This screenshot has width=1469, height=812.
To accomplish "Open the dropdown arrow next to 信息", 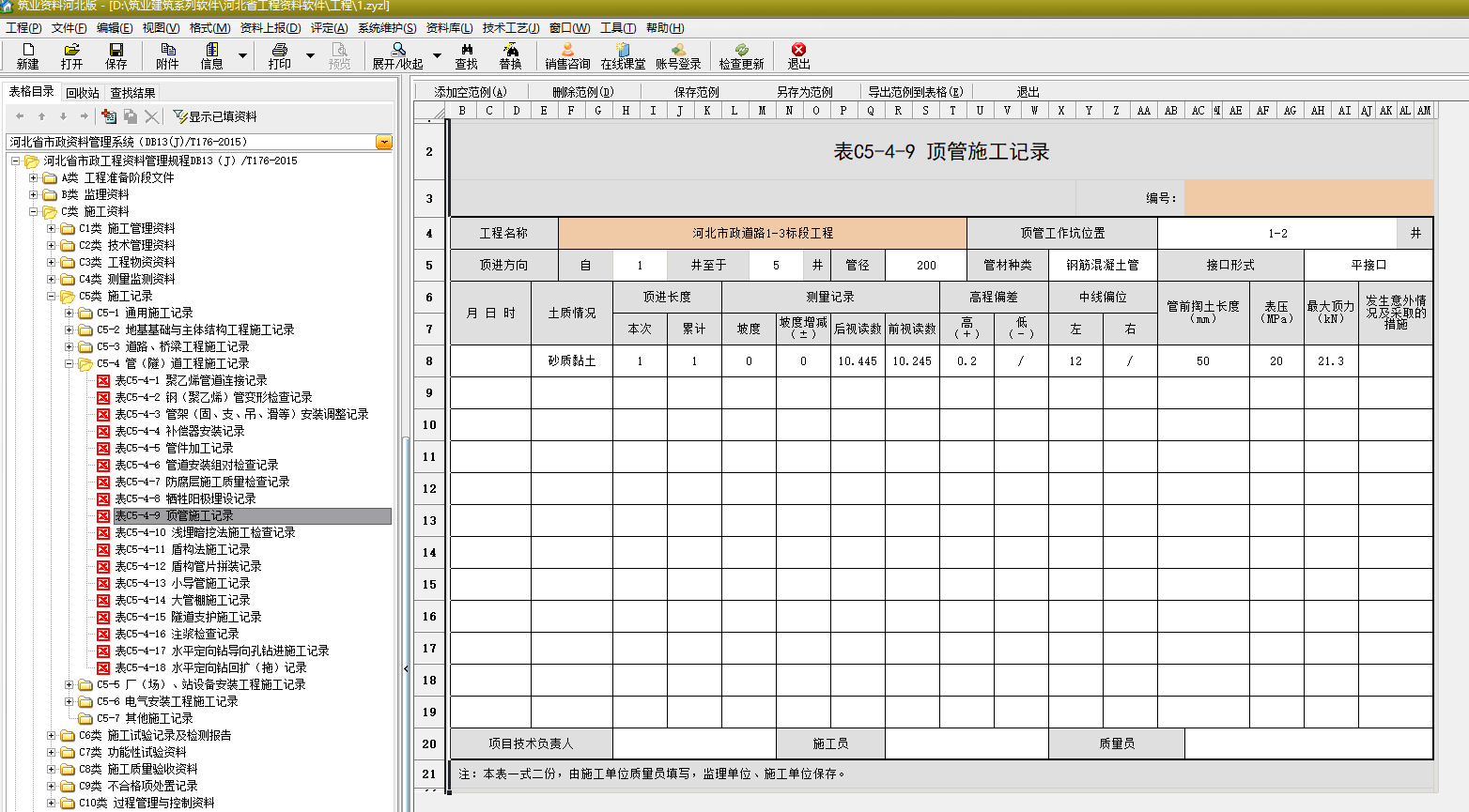I will (x=242, y=56).
